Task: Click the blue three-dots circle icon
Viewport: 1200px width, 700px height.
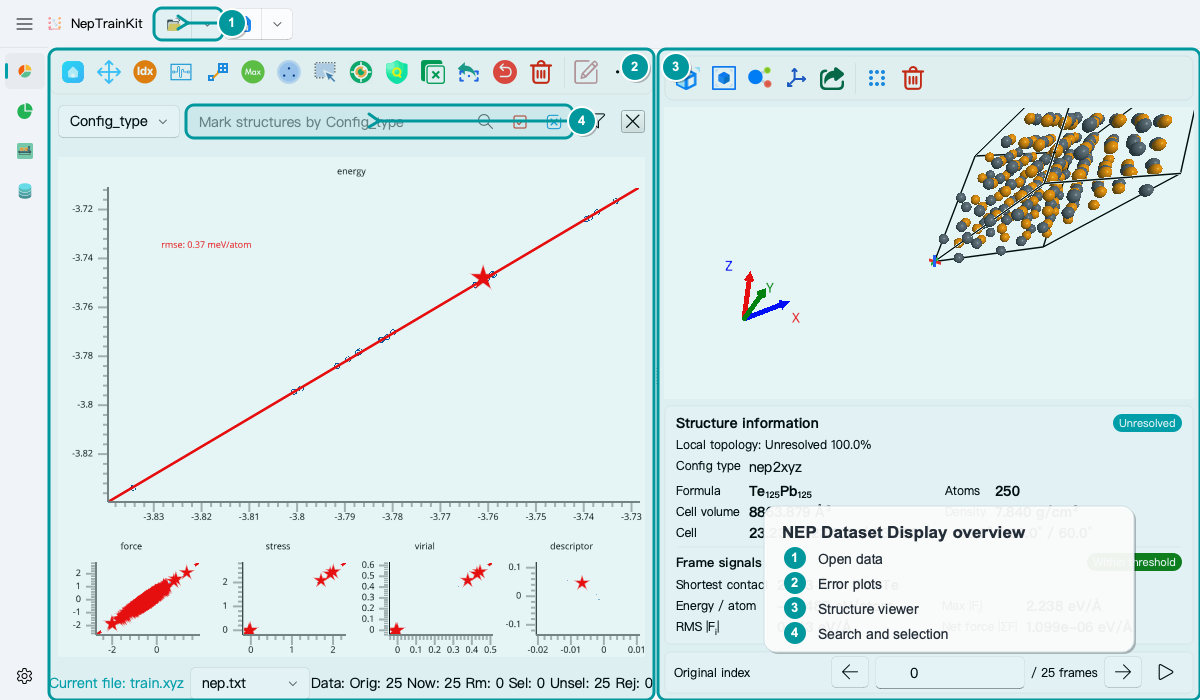Action: (289, 72)
